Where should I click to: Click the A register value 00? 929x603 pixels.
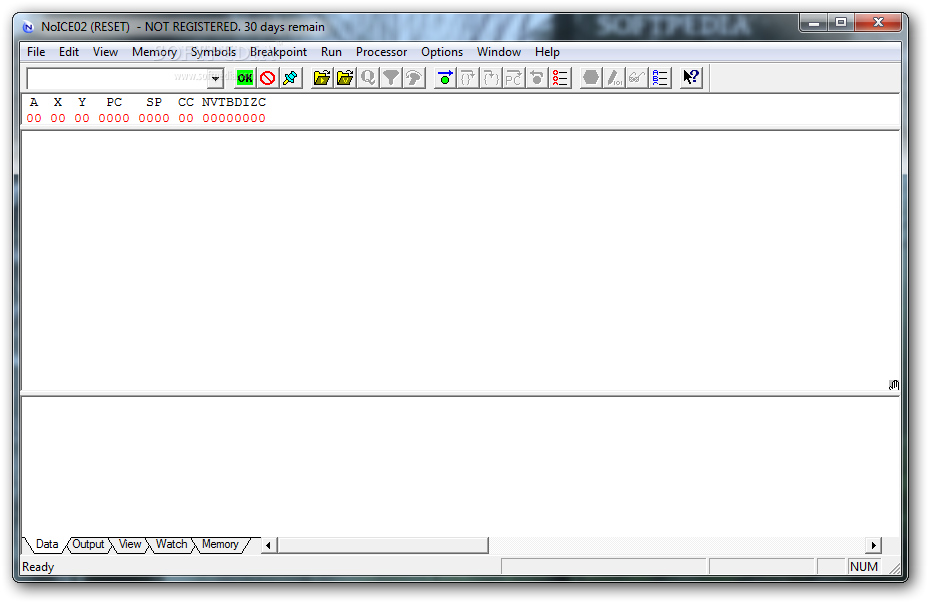coord(34,118)
